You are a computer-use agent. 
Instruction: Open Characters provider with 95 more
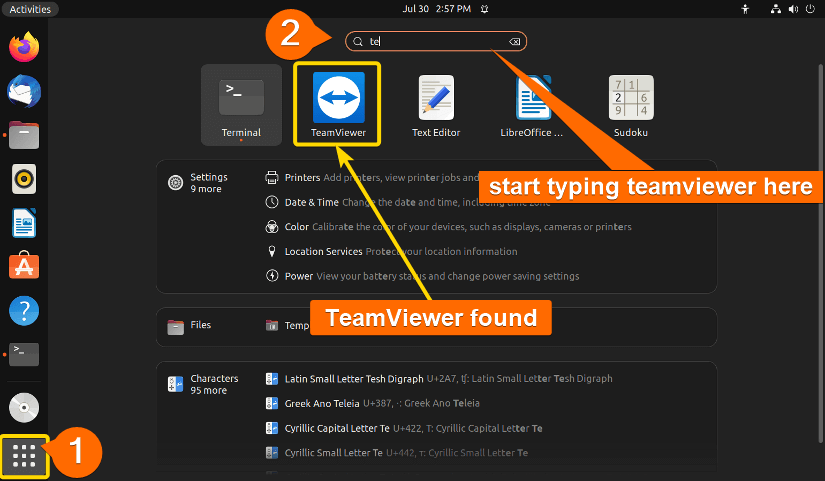click(x=203, y=385)
